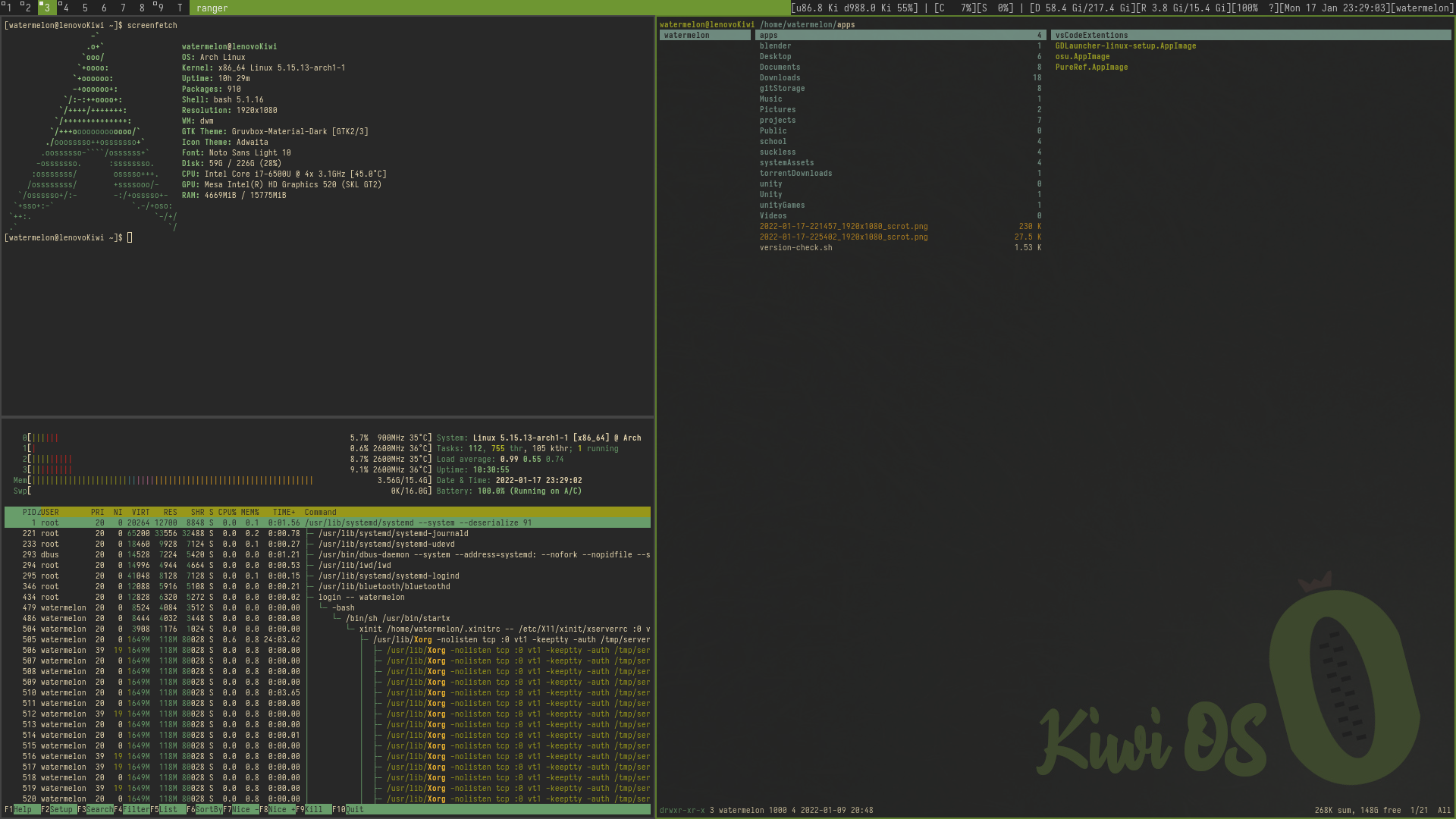Switch to dwm workspace tag 1
1456x819 pixels.
9,8
